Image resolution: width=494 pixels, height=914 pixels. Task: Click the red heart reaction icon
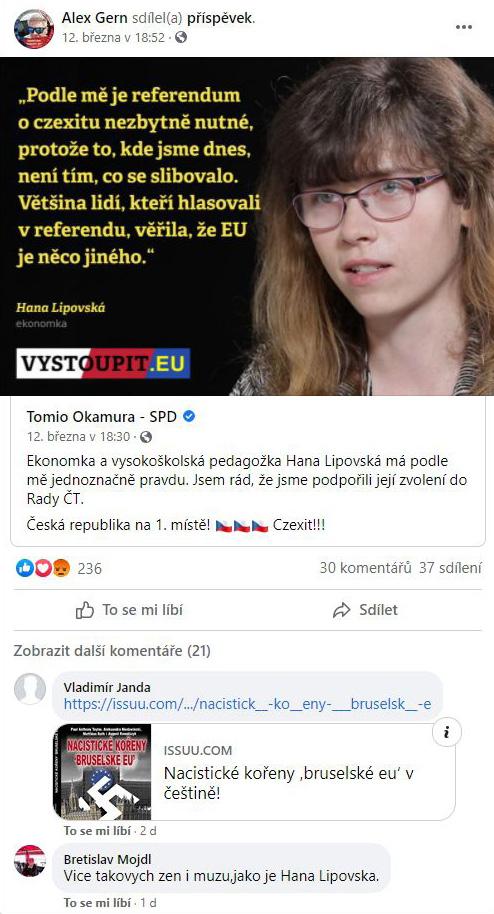point(43,568)
